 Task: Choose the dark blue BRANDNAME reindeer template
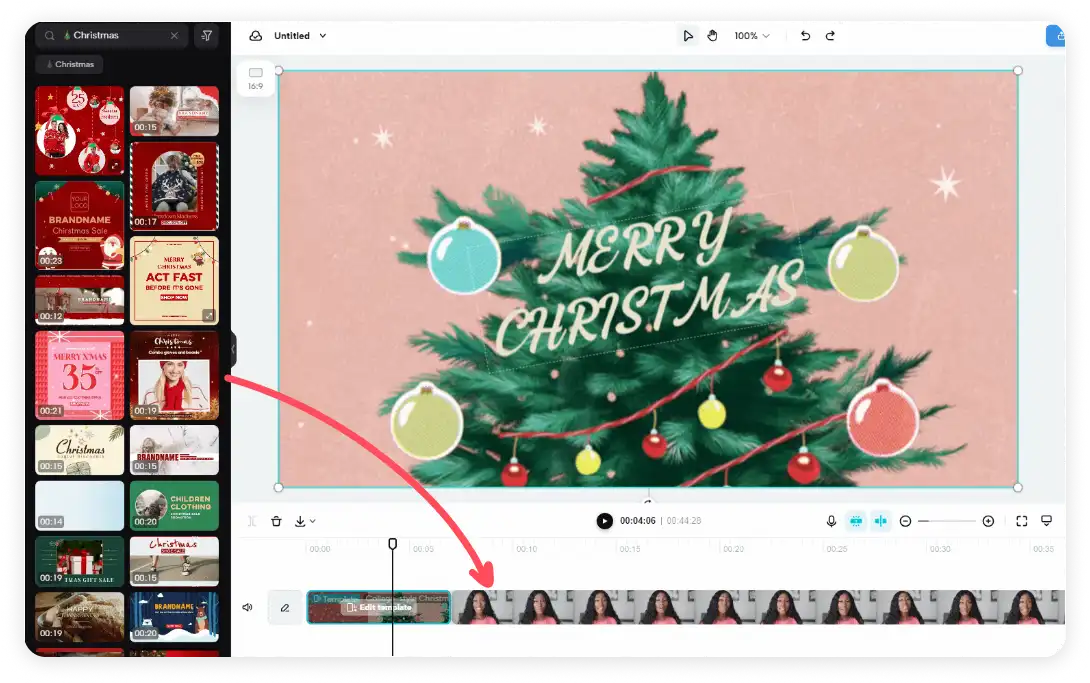[x=174, y=617]
